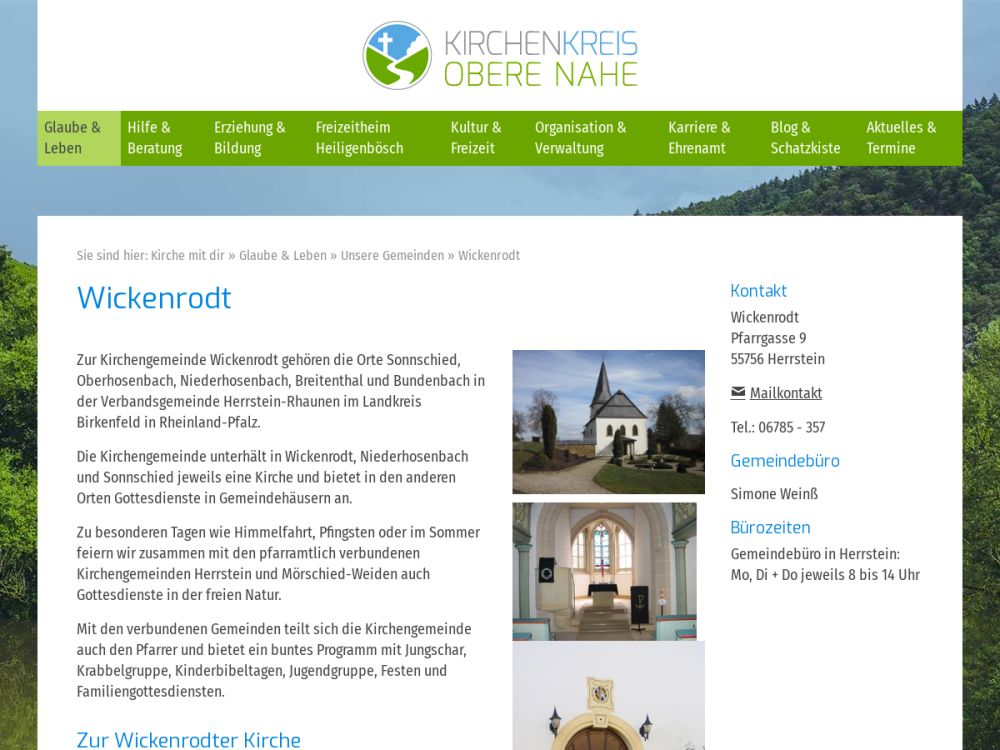Navigate to Unsere Gemeinden breadcrumb

coord(392,256)
